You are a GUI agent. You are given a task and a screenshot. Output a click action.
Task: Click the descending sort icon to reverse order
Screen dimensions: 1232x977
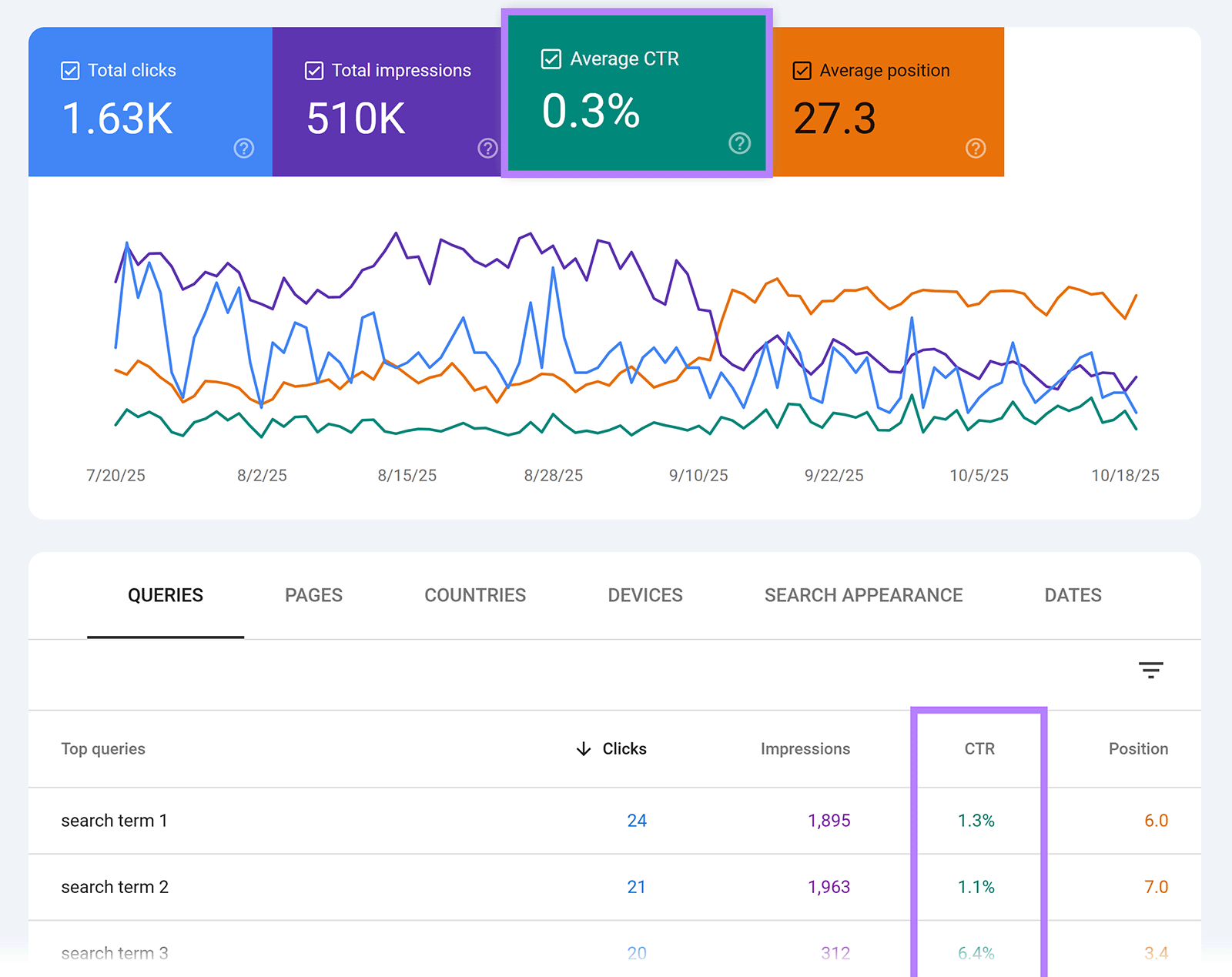[584, 748]
